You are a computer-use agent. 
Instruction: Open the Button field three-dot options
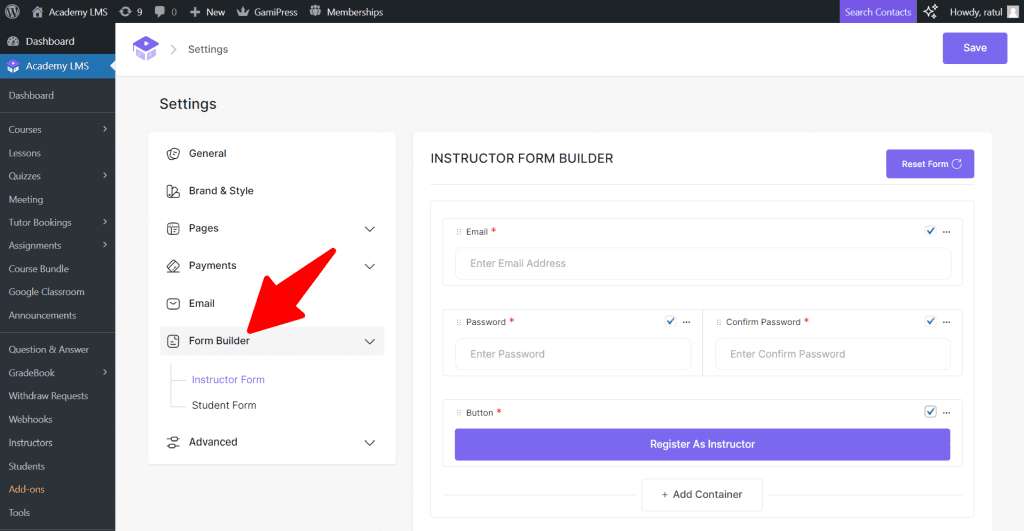pyautogui.click(x=946, y=413)
